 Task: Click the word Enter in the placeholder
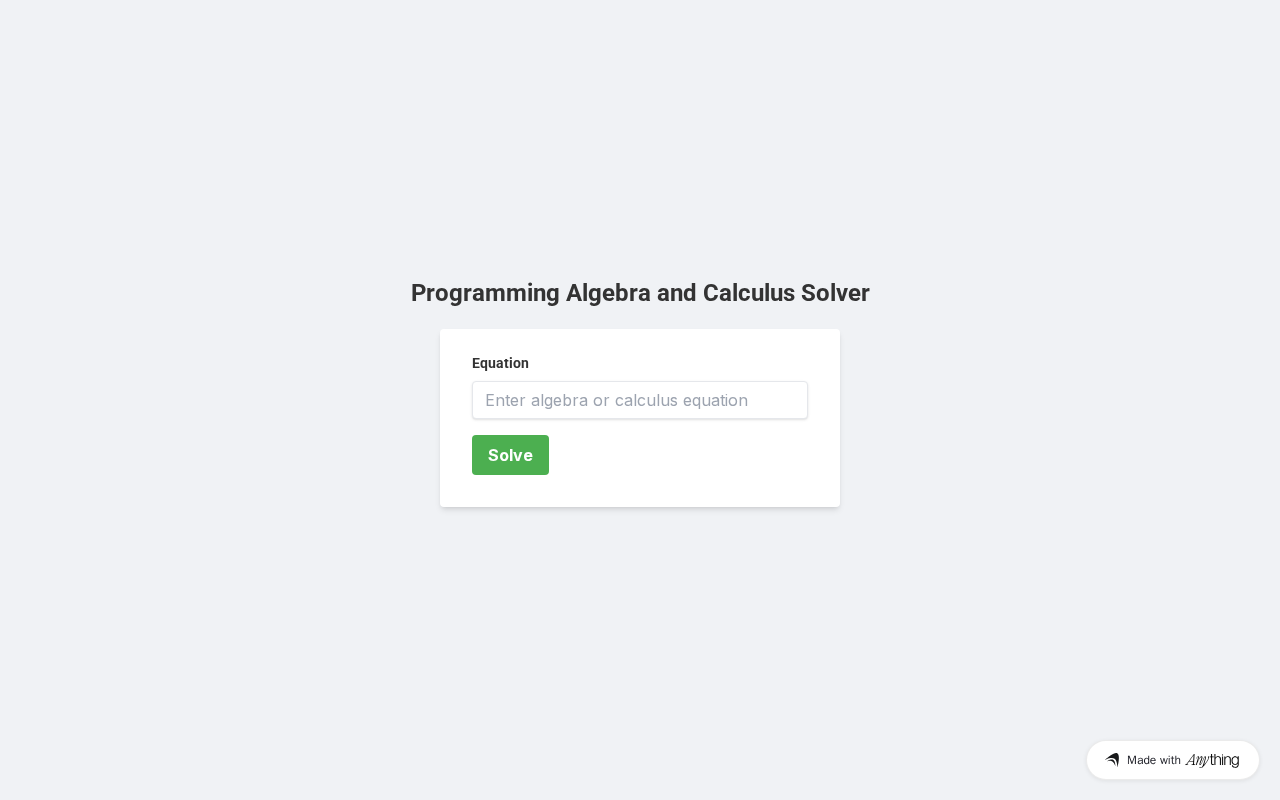click(505, 400)
